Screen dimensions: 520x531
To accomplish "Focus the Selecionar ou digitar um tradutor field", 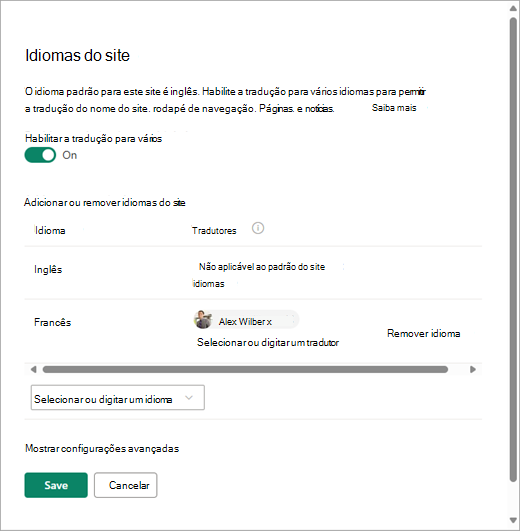I will tap(268, 342).
